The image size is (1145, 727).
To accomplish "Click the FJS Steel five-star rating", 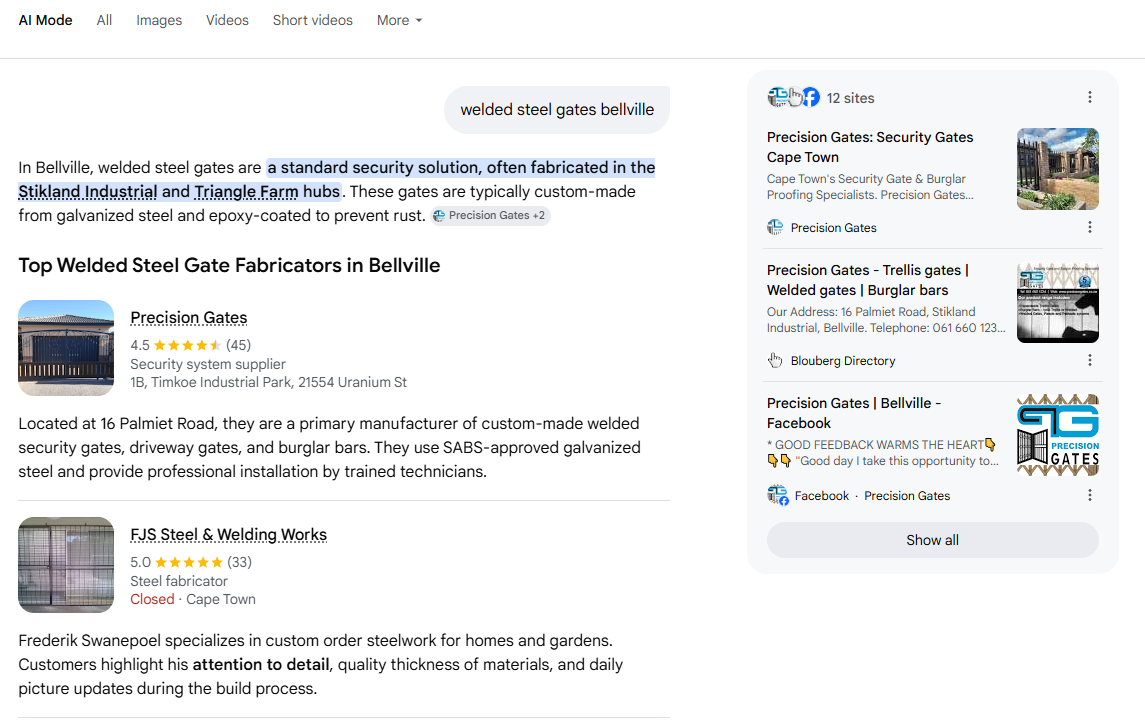I will (188, 562).
